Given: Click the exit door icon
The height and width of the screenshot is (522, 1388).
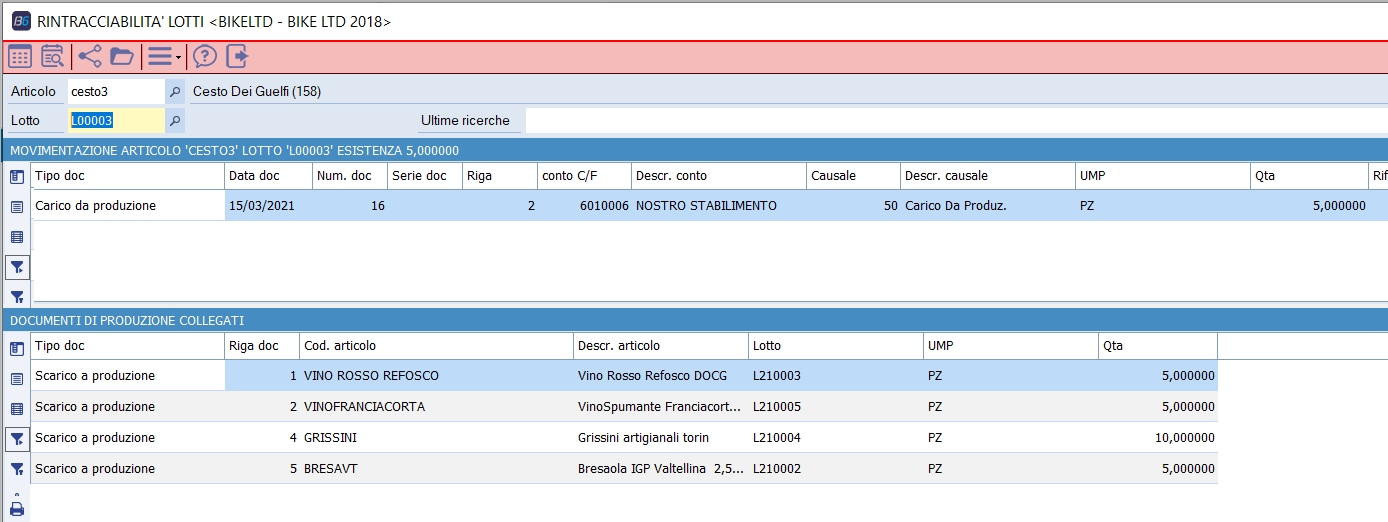Looking at the screenshot, I should click(x=237, y=56).
